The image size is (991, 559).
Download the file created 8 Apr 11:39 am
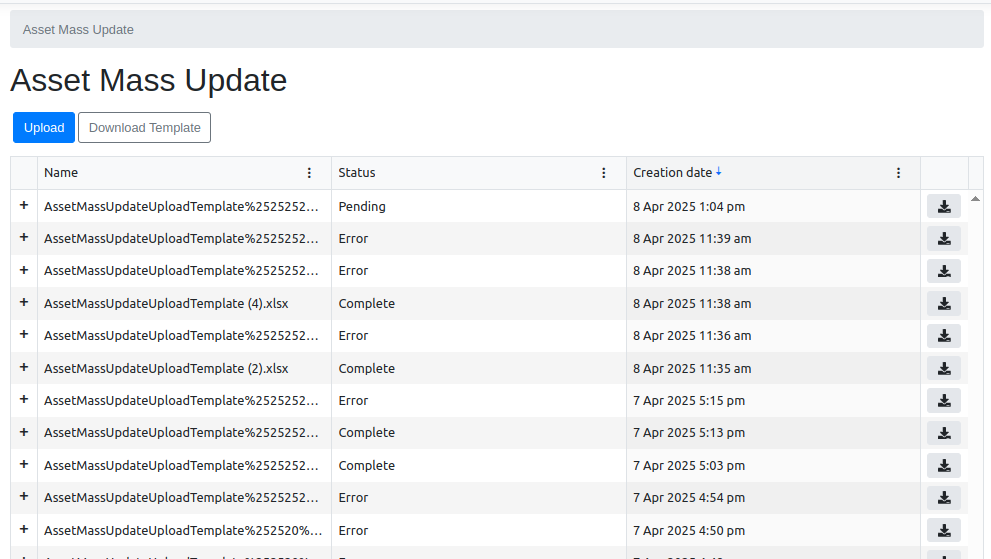pyautogui.click(x=943, y=239)
